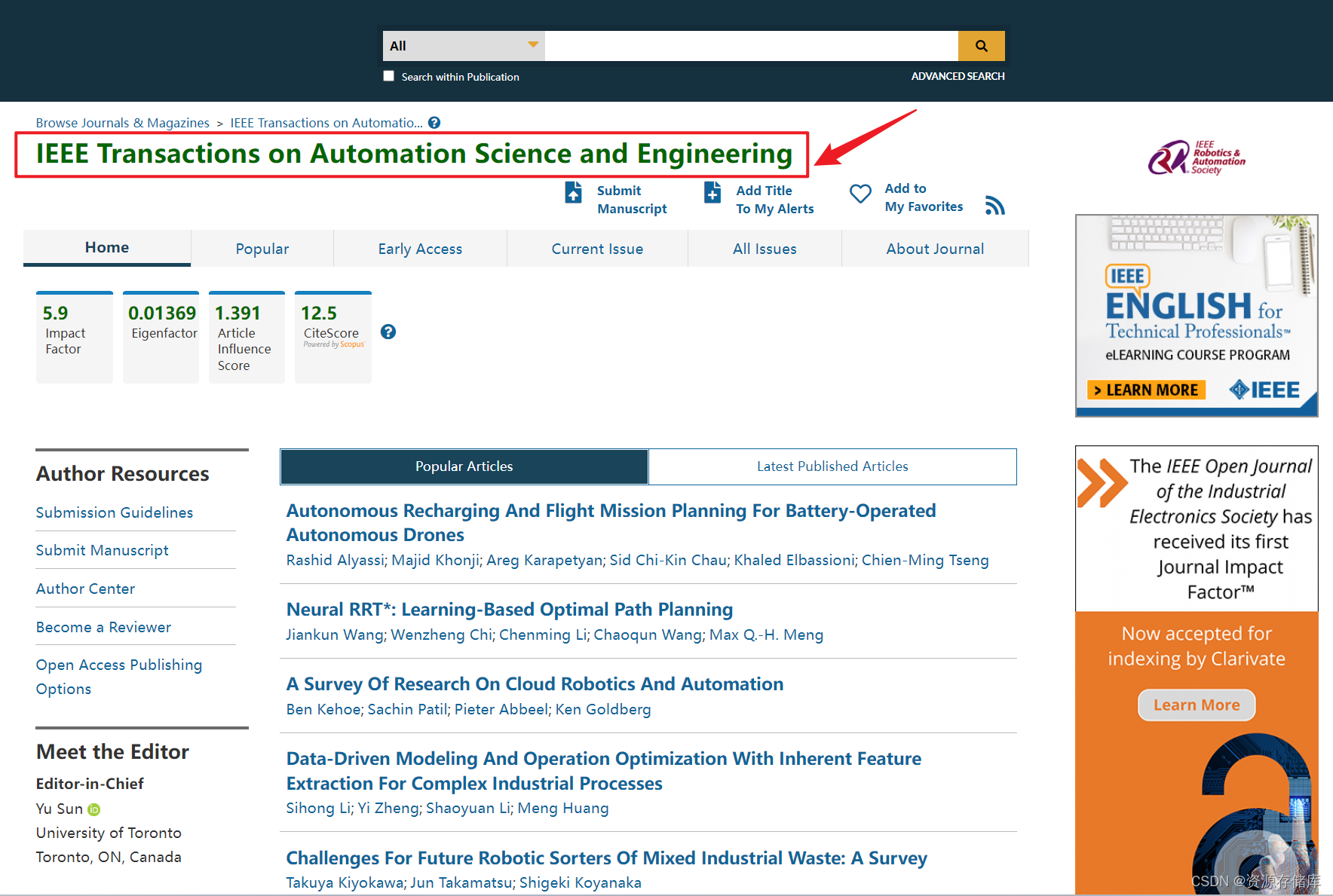The width and height of the screenshot is (1333, 896).
Task: Switch to Latest Published Articles tab
Action: point(832,466)
